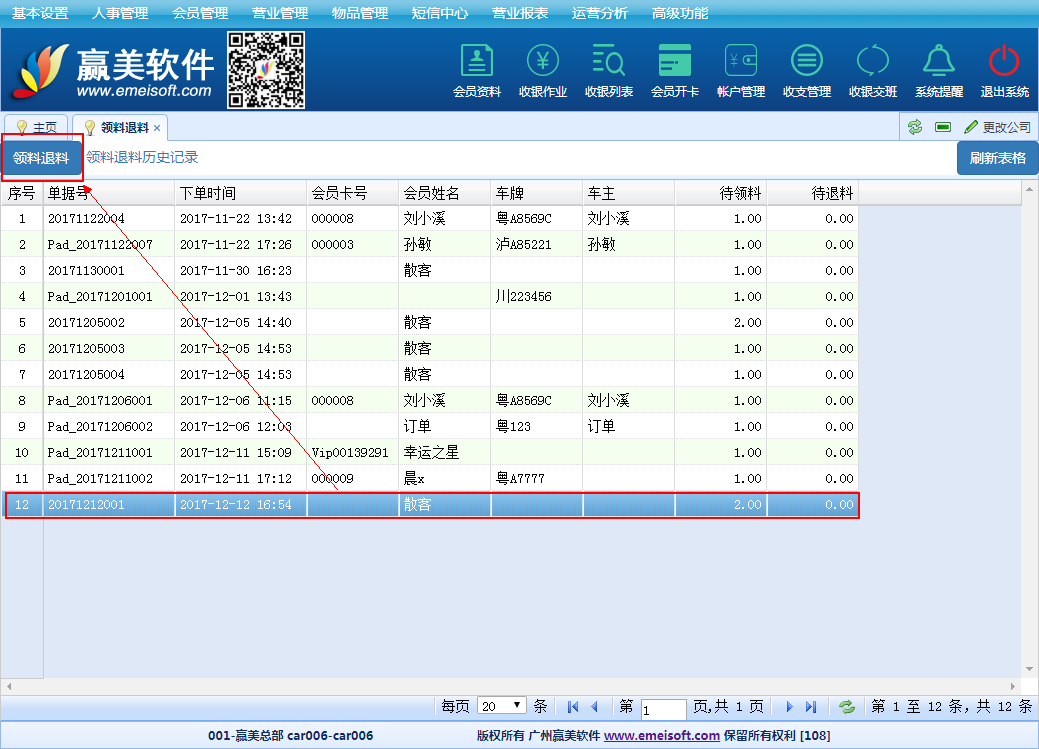Click the 刷新表格 button

[997, 158]
